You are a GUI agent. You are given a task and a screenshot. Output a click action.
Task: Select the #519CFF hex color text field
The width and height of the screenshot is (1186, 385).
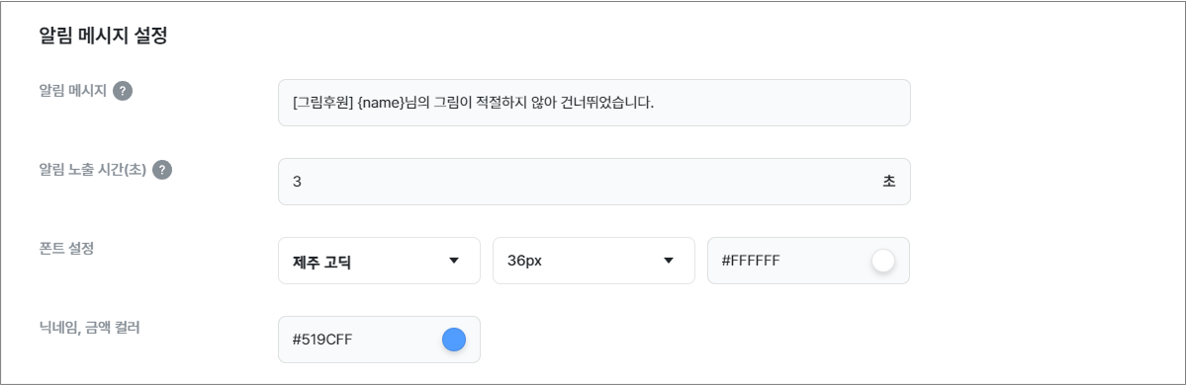coord(379,340)
